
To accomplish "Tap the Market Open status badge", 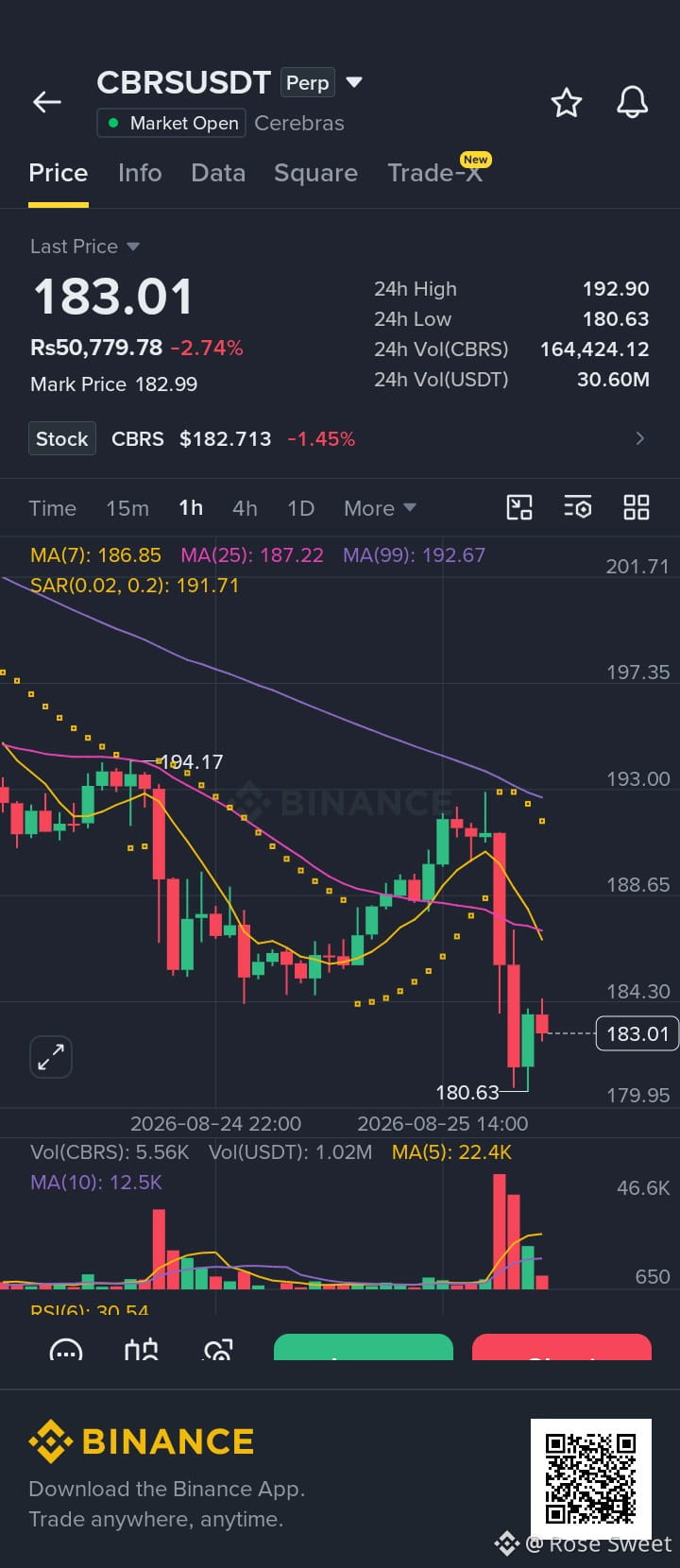I will point(171,123).
